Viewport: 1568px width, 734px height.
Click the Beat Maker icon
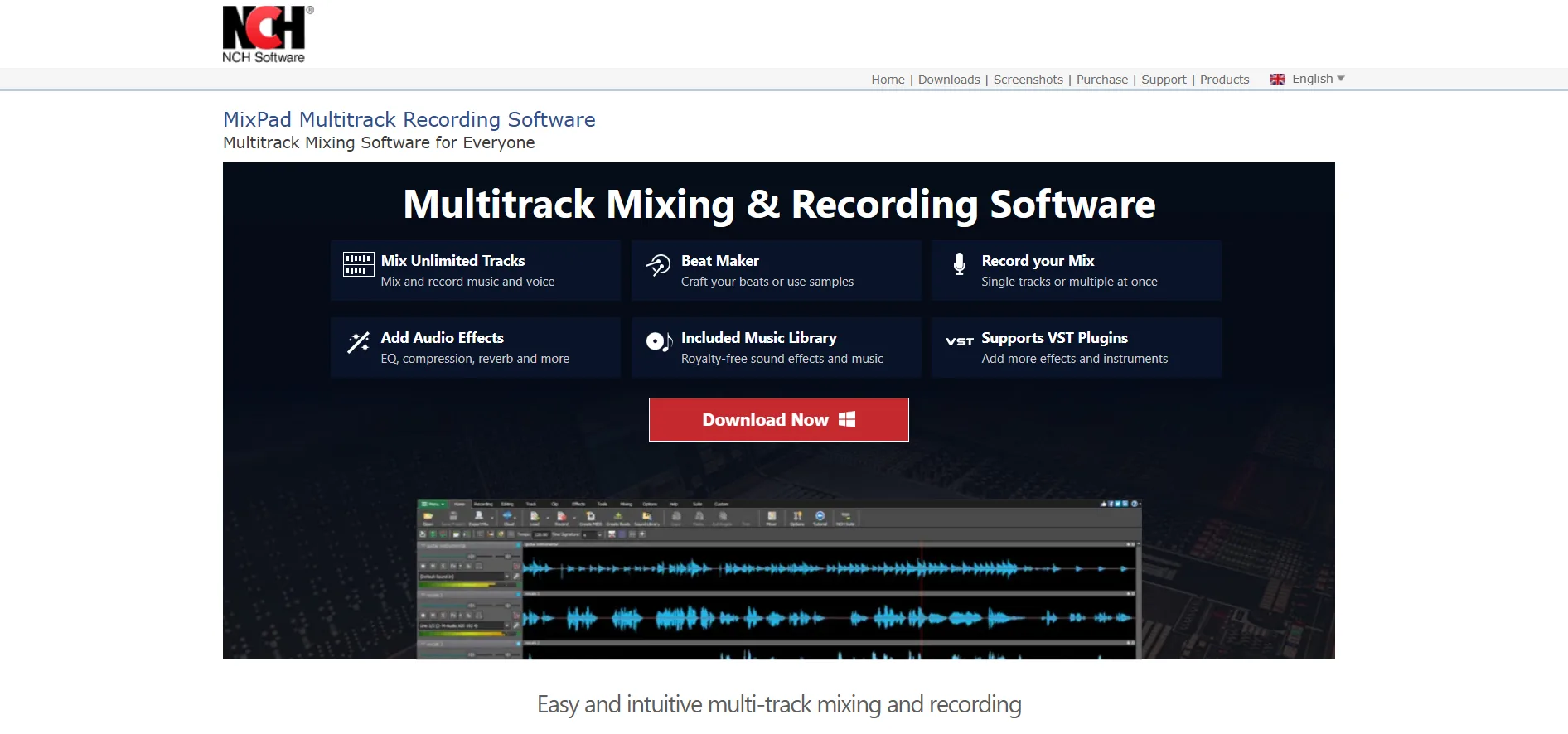pos(658,265)
